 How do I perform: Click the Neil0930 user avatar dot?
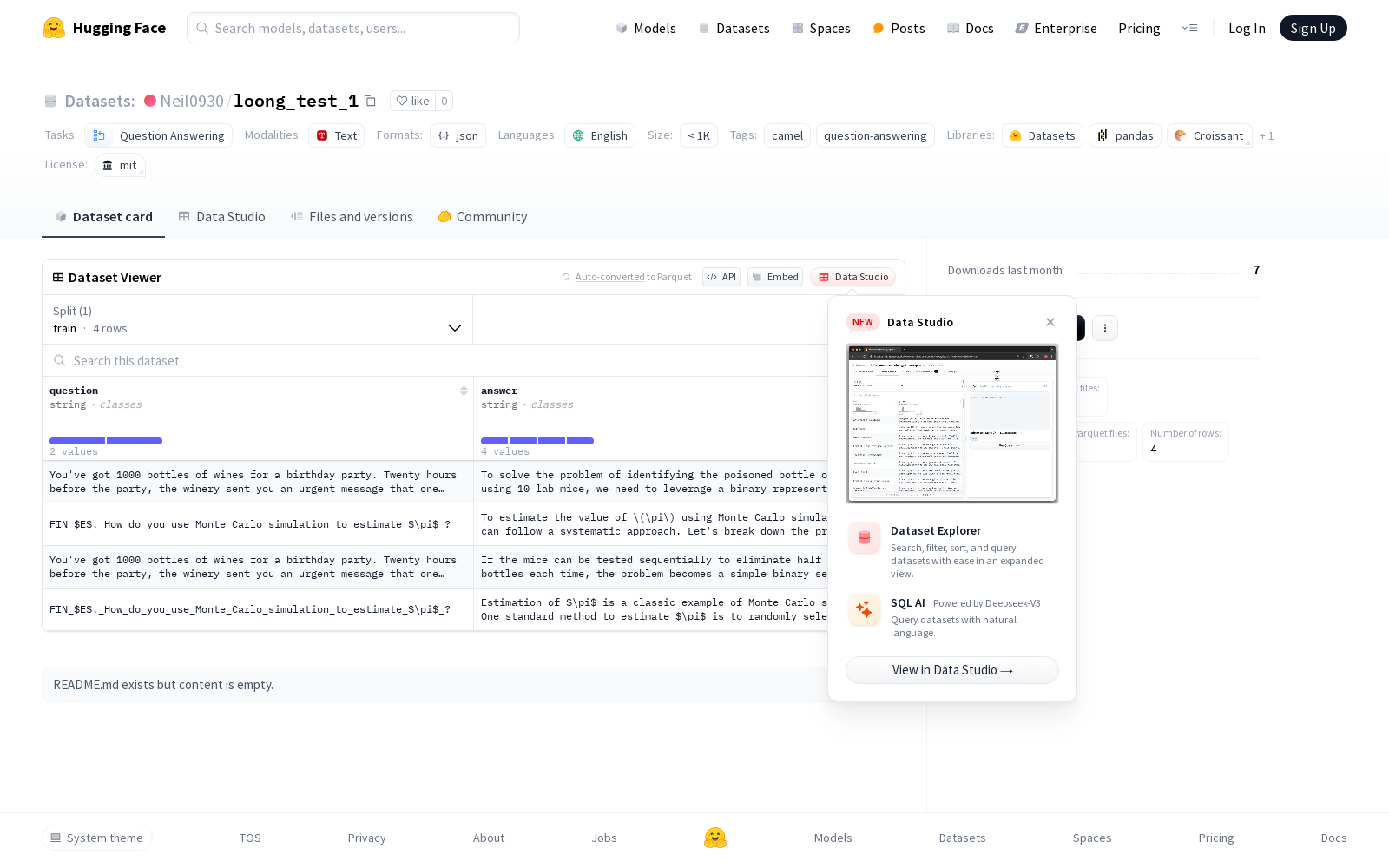tap(150, 101)
